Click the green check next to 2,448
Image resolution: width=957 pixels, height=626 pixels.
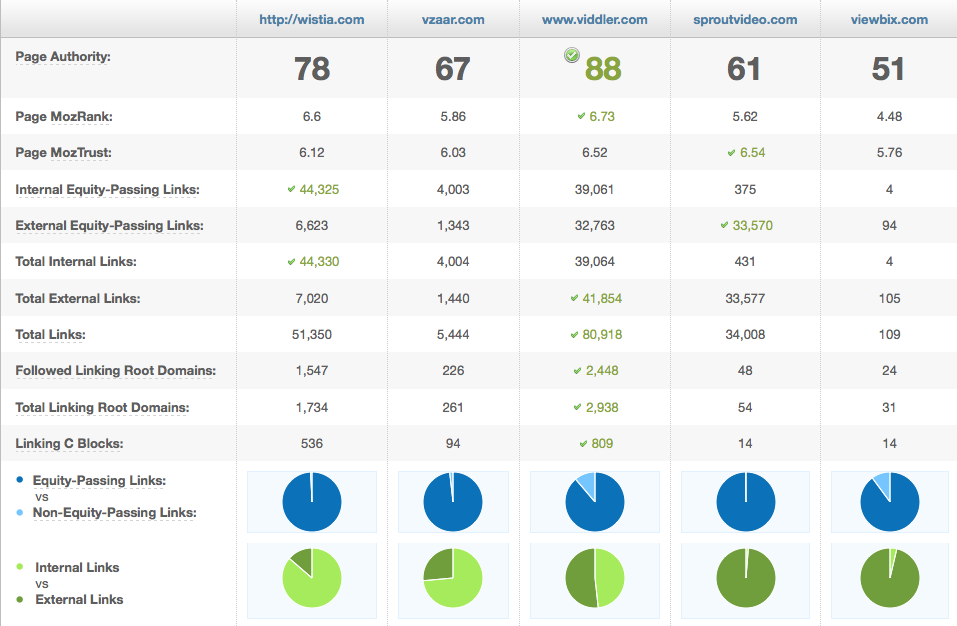tap(577, 370)
